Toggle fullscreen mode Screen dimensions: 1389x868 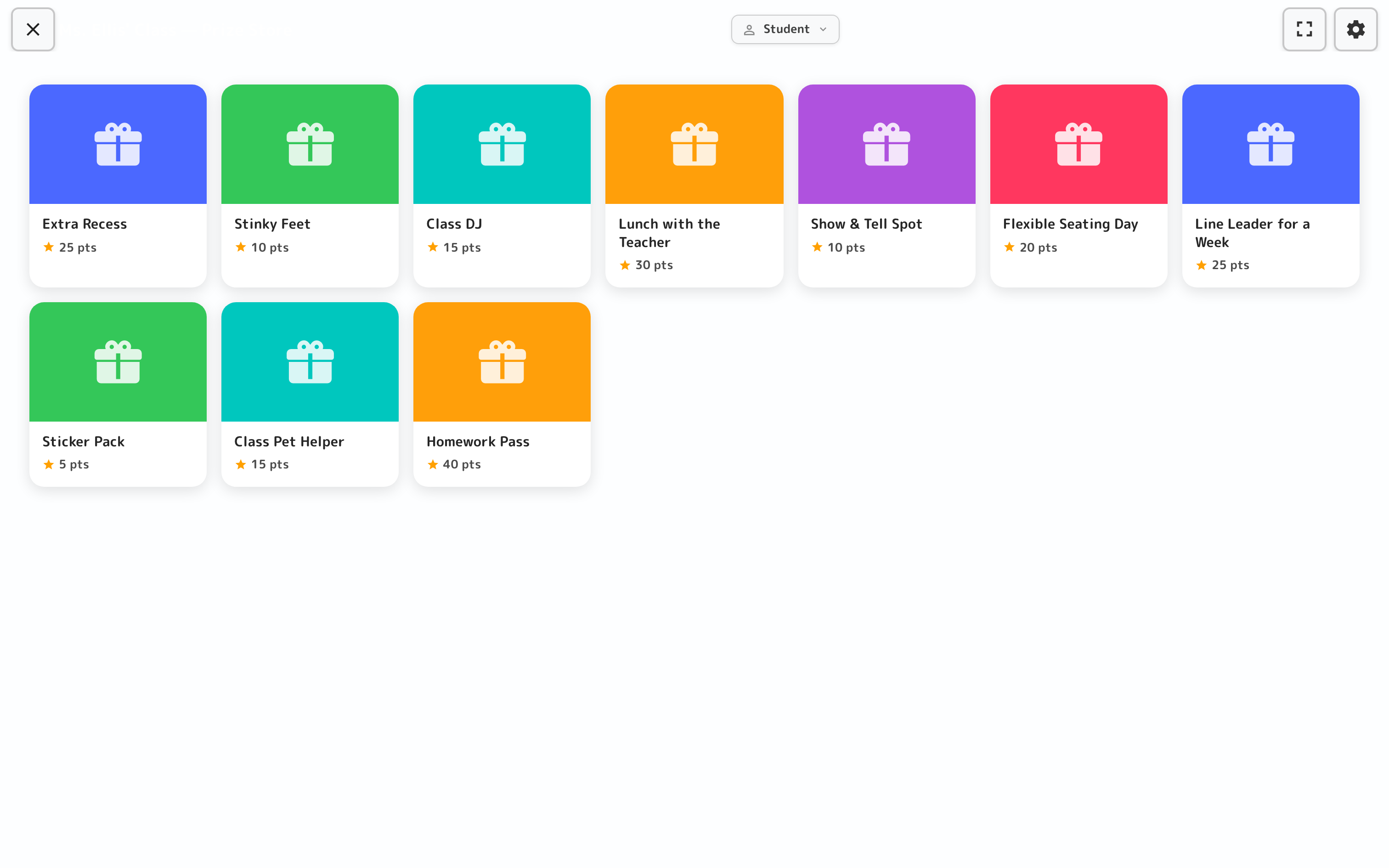tap(1304, 29)
